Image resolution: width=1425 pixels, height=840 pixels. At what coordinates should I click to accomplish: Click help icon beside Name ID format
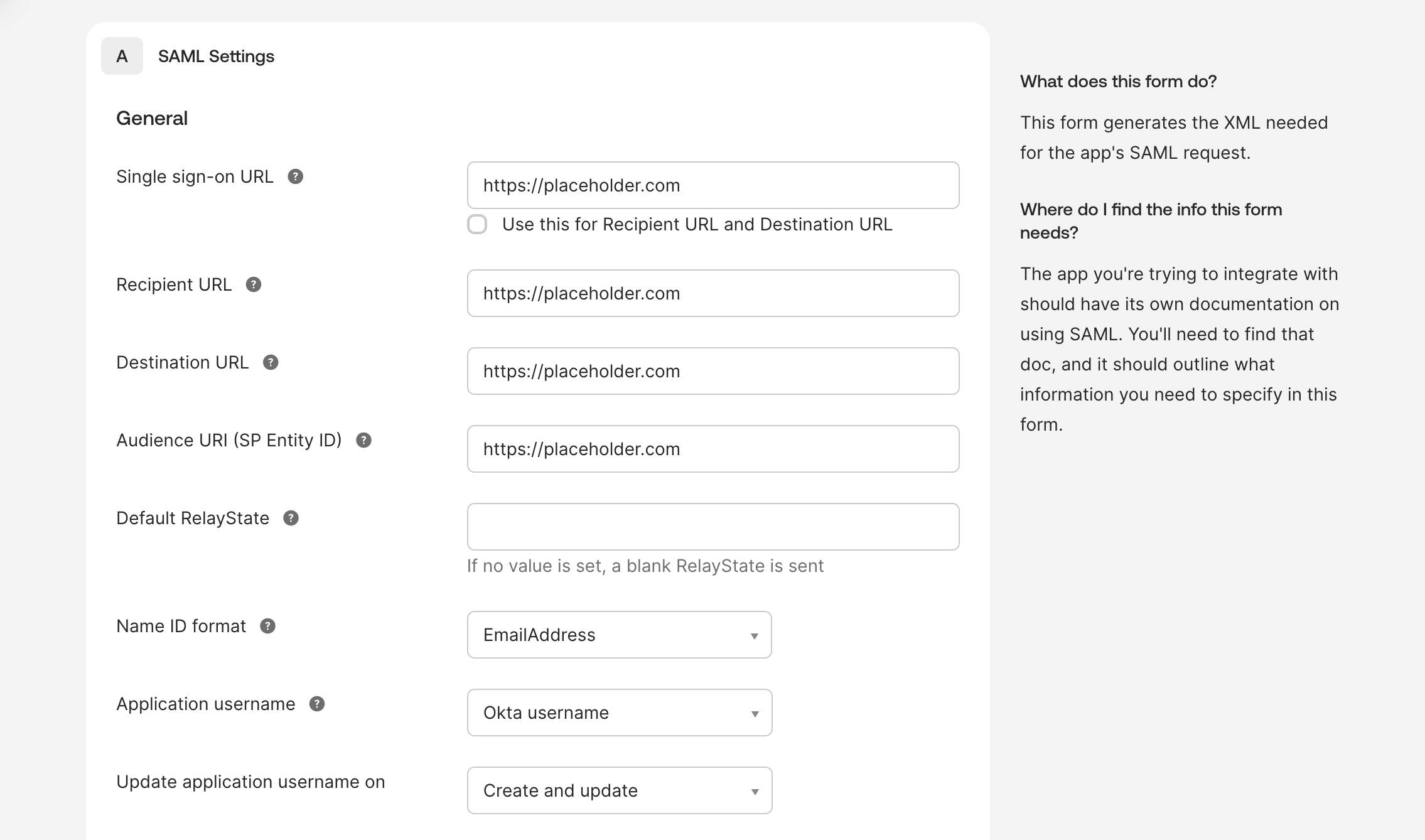click(x=268, y=627)
